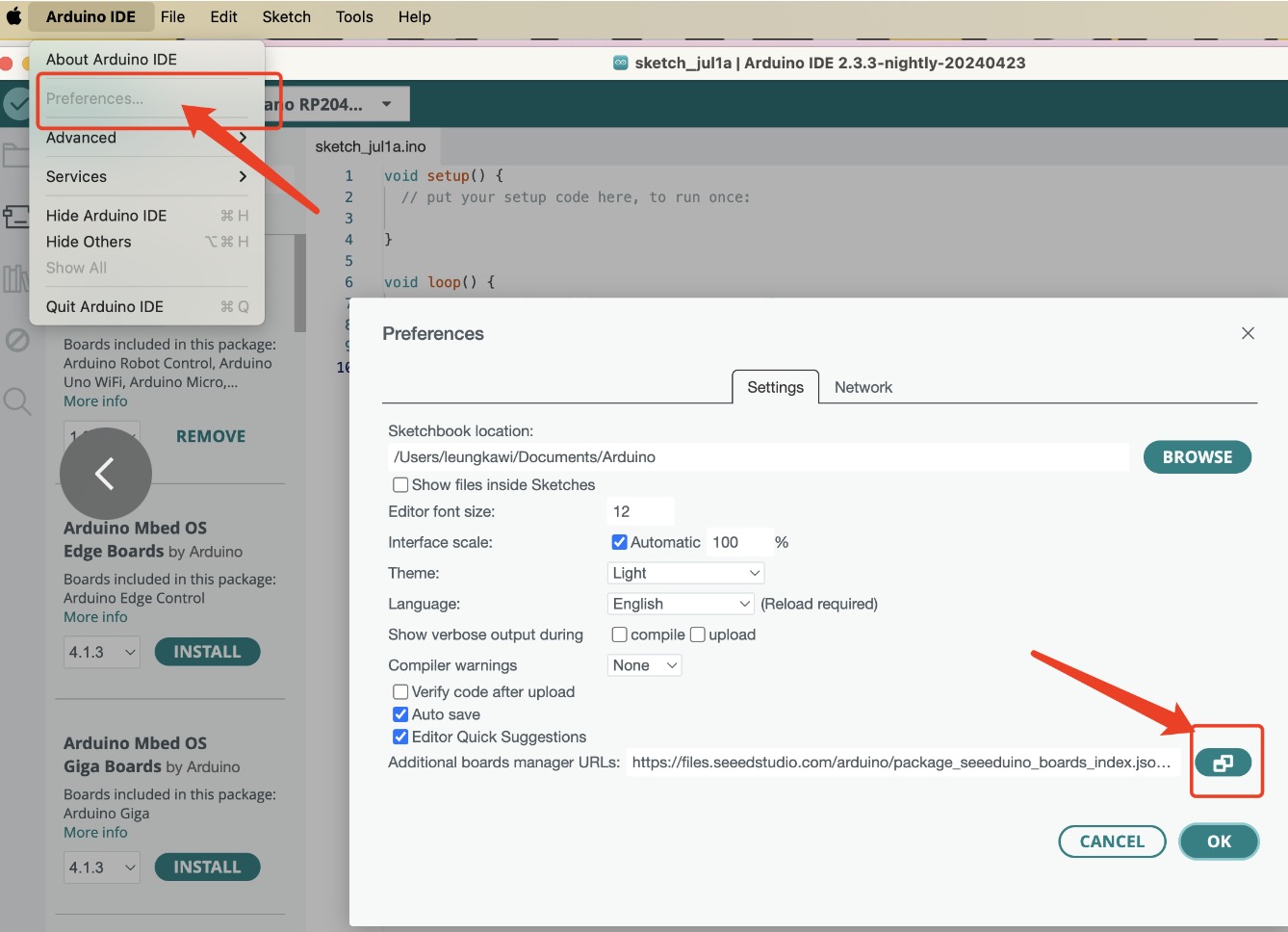This screenshot has width=1288, height=932.
Task: Open the Sketch menu
Action: coord(287,16)
